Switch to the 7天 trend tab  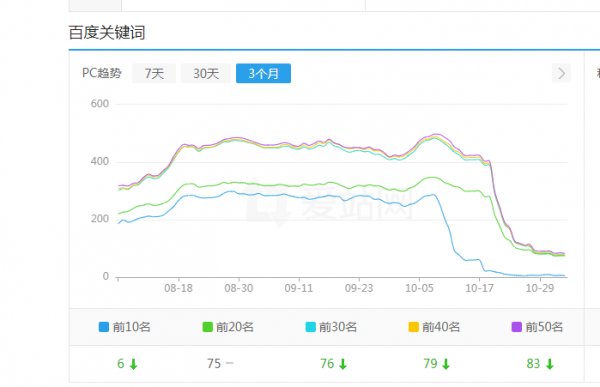(x=154, y=73)
